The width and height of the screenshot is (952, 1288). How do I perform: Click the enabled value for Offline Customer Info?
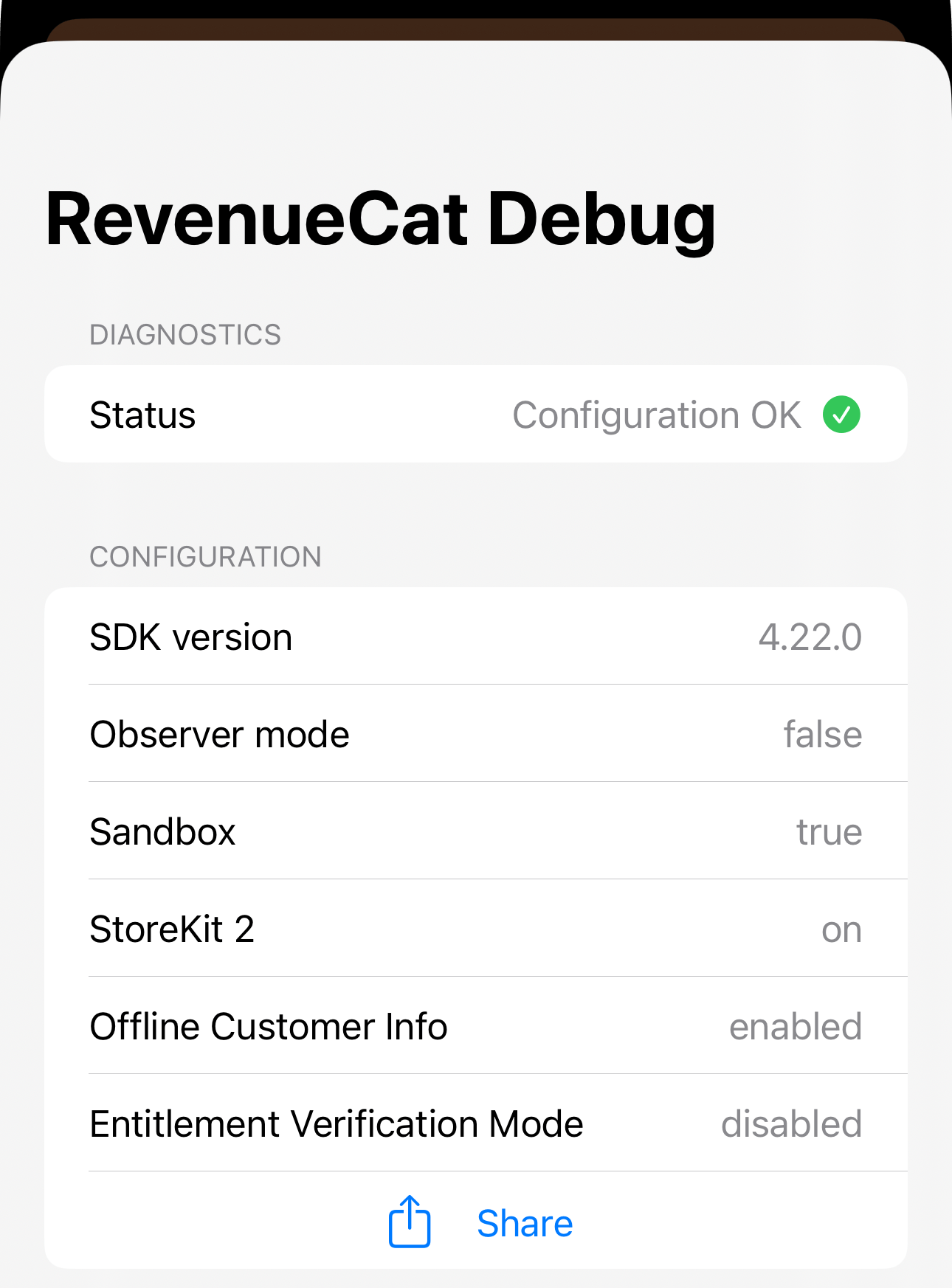click(796, 1026)
